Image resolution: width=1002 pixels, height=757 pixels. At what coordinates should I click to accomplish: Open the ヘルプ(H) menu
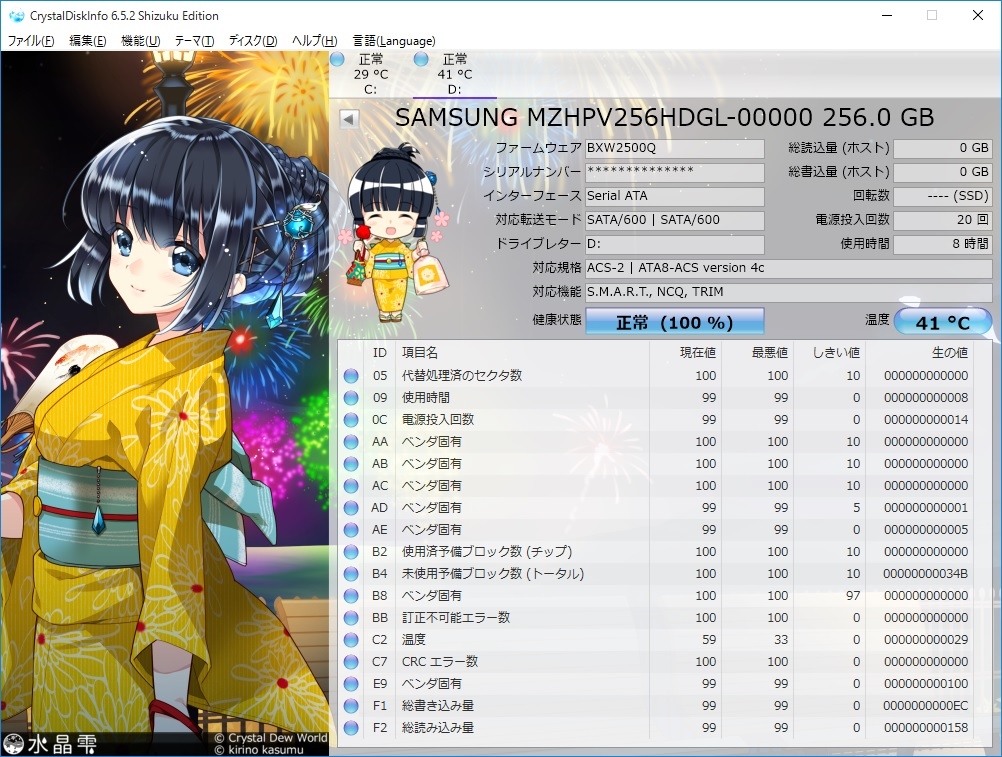tap(314, 41)
